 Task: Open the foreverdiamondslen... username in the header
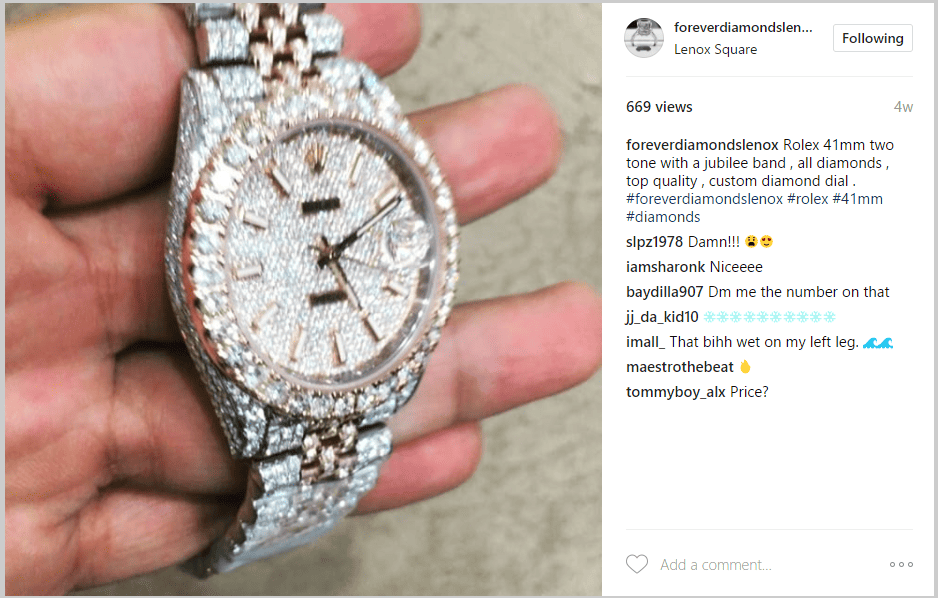743,28
